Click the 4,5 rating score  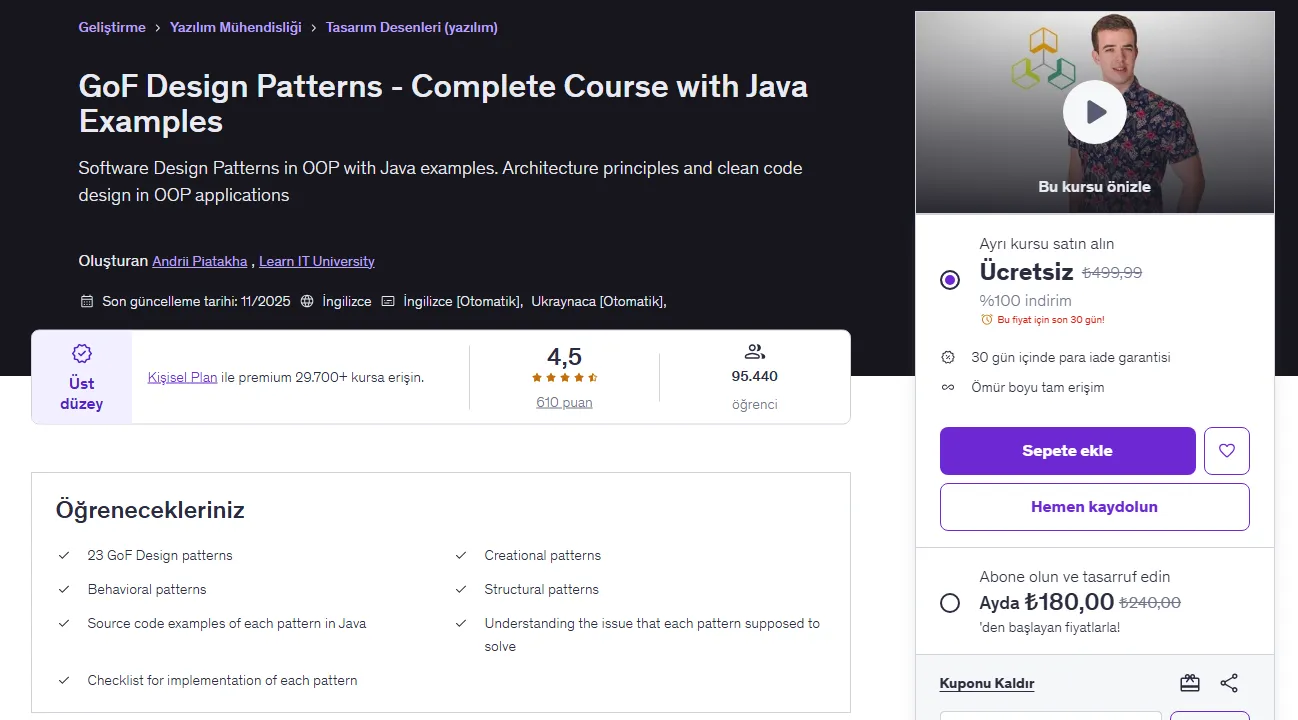coord(564,356)
